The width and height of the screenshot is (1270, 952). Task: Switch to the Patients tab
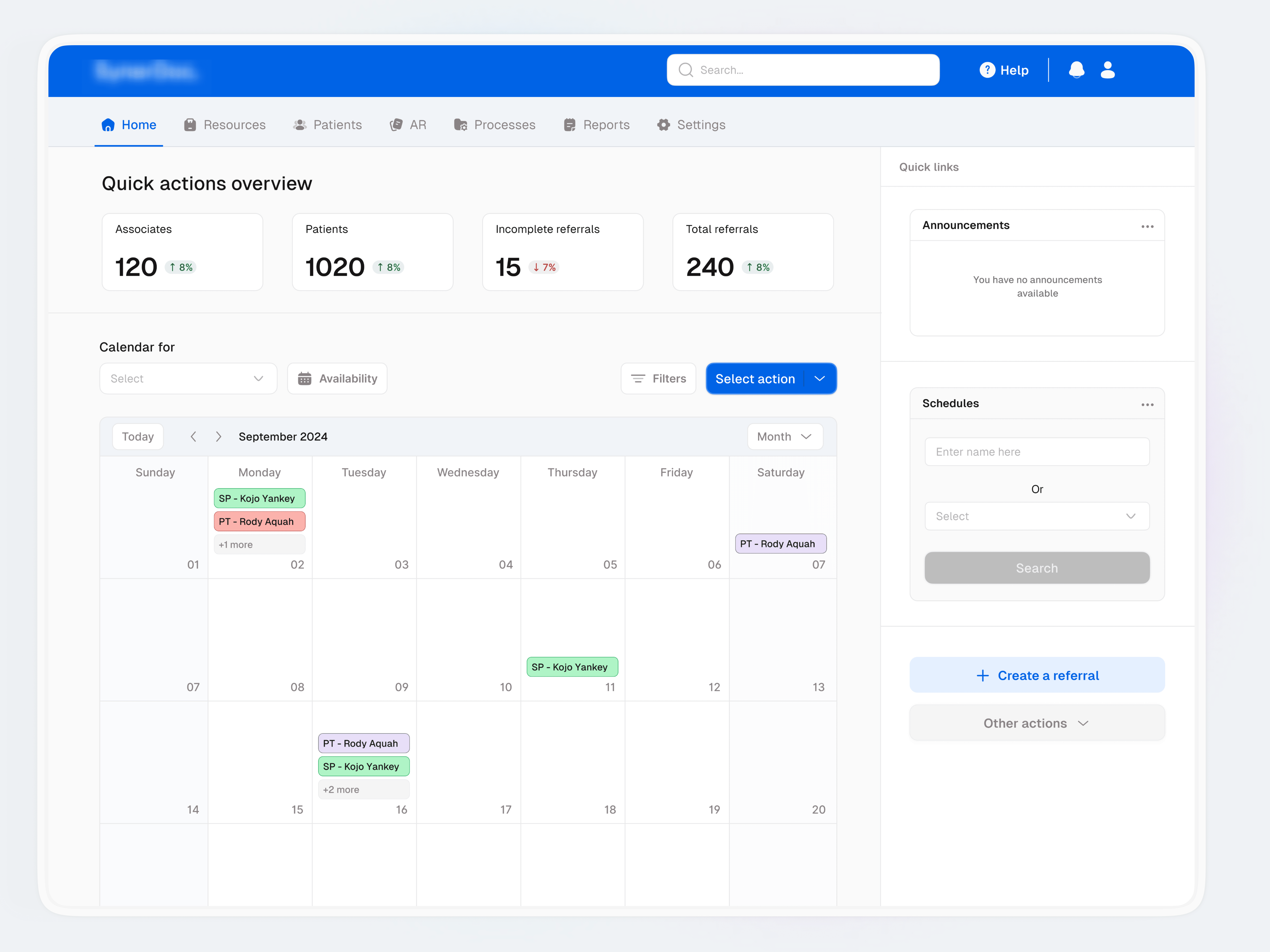pyautogui.click(x=327, y=125)
